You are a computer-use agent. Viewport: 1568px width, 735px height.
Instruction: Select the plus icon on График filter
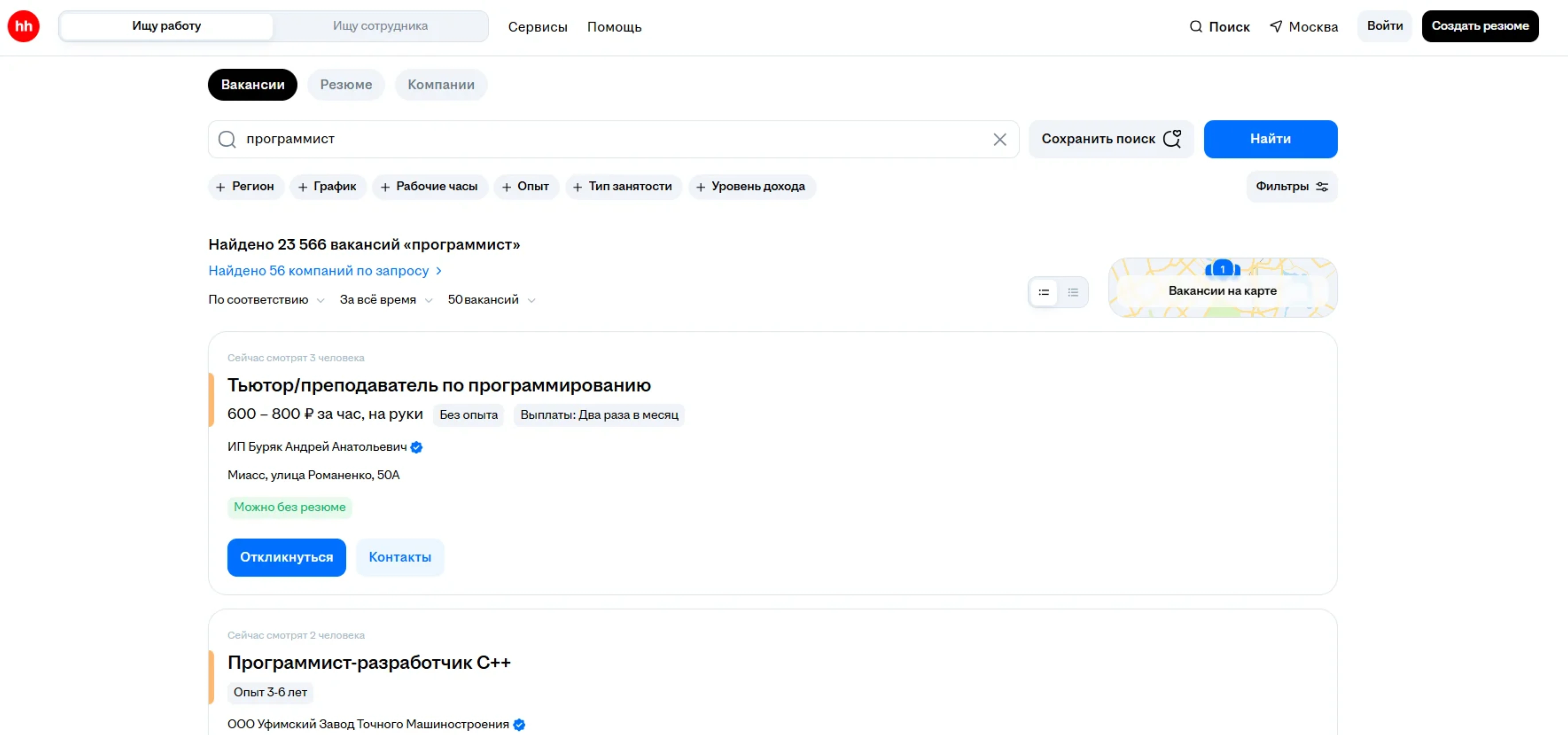(x=303, y=187)
